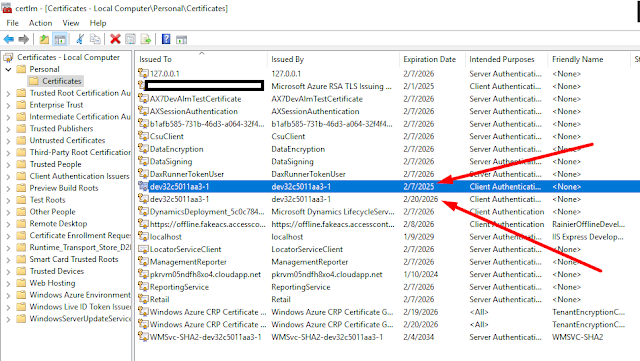This screenshot has height=361, width=640.
Task: Select dev32c5011aa3-1 certificate expiring 2/20/2026
Action: tap(389, 199)
